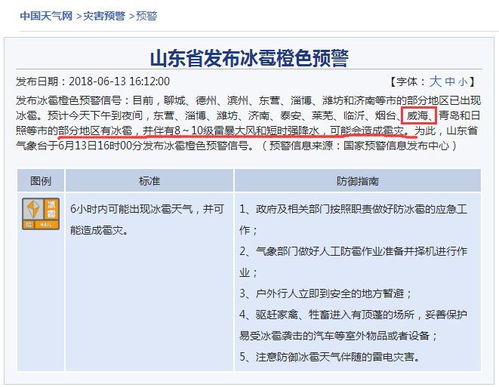Set font size to 小
This screenshot has width=499, height=387.
[463, 82]
